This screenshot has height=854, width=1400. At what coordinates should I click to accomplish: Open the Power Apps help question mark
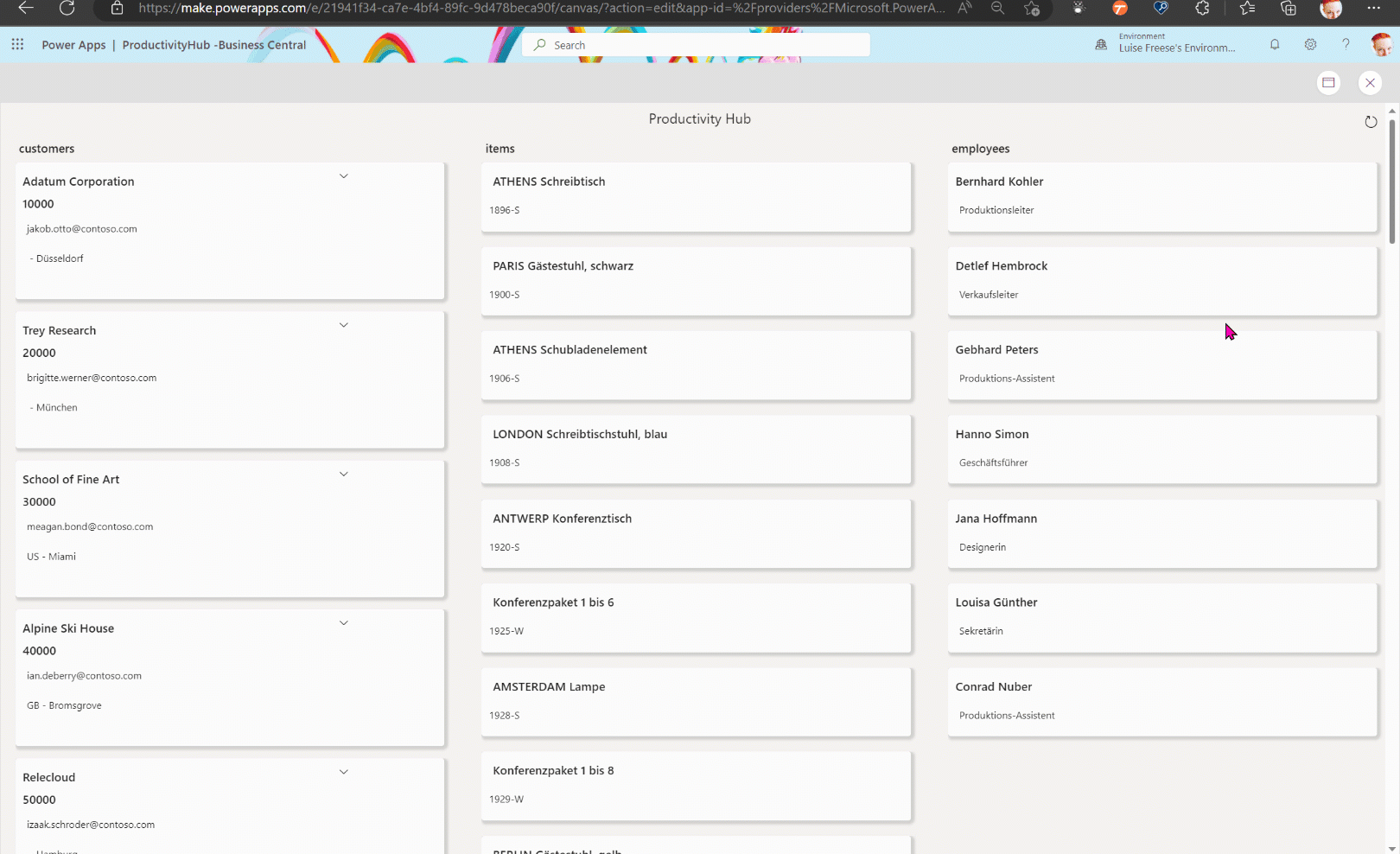(1346, 44)
